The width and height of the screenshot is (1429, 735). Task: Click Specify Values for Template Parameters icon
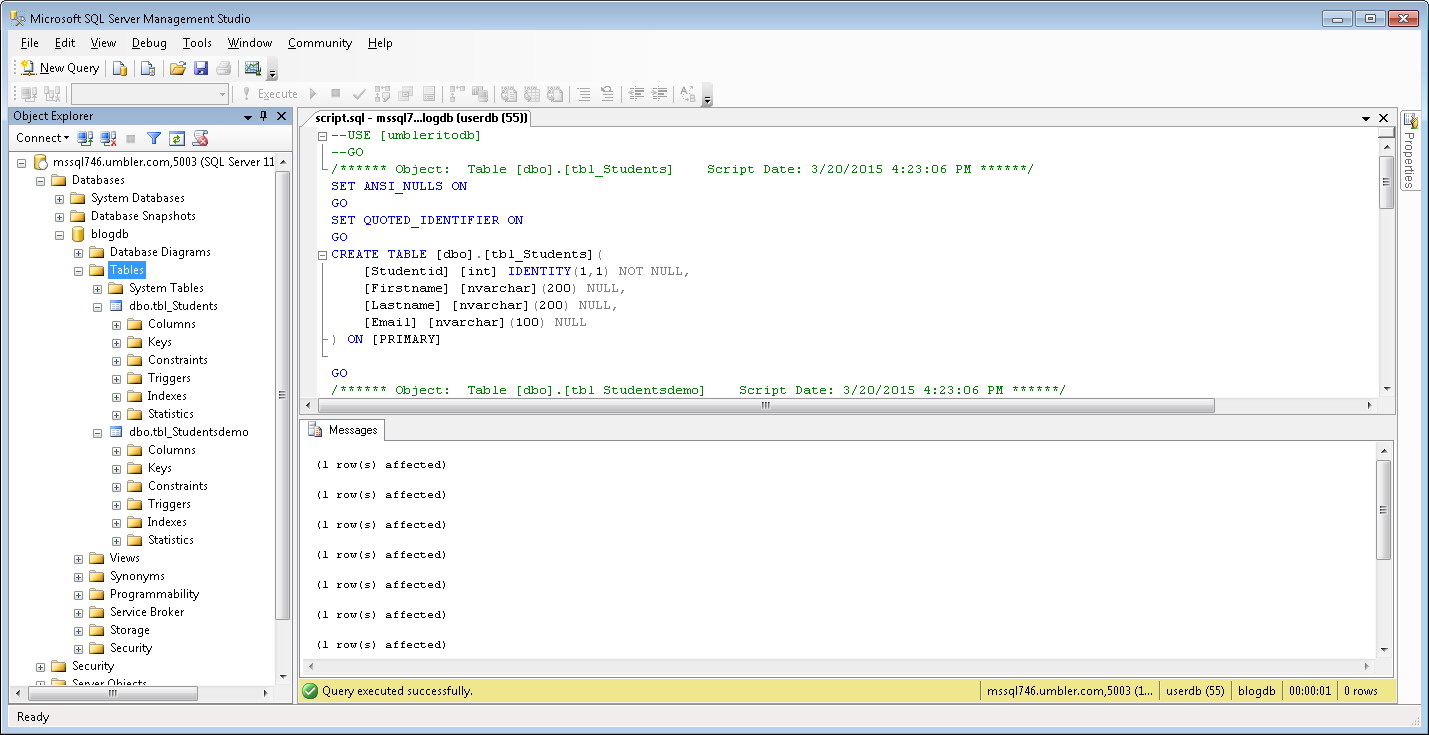pos(688,94)
